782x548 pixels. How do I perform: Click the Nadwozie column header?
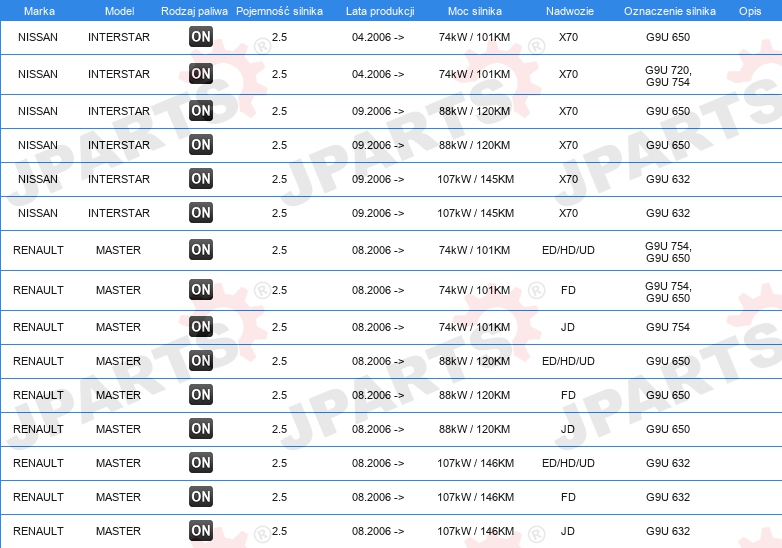[x=570, y=11]
